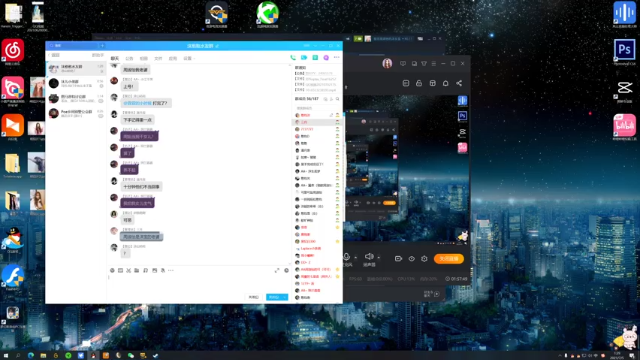Open the second tab in the group tab bar

coord(129,58)
